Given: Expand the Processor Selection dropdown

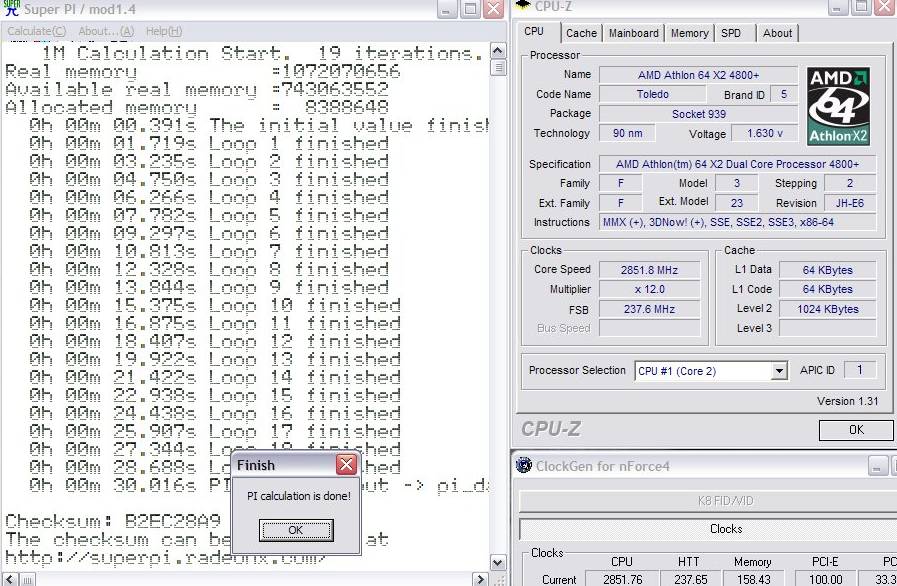Looking at the screenshot, I should [779, 371].
